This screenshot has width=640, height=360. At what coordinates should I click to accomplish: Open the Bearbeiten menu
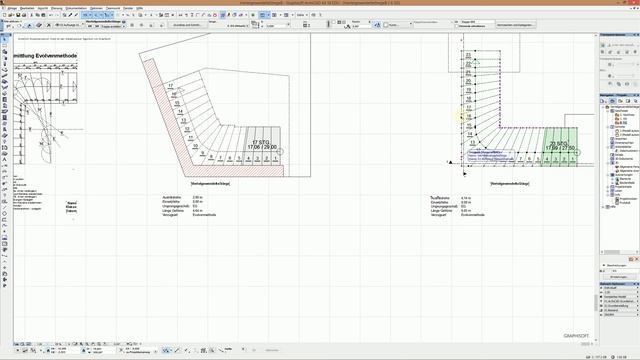pos(27,8)
